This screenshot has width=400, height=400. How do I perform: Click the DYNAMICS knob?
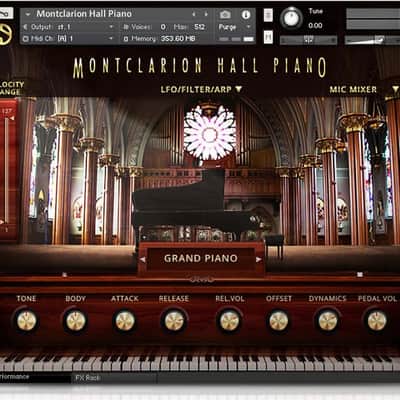pyautogui.click(x=328, y=321)
